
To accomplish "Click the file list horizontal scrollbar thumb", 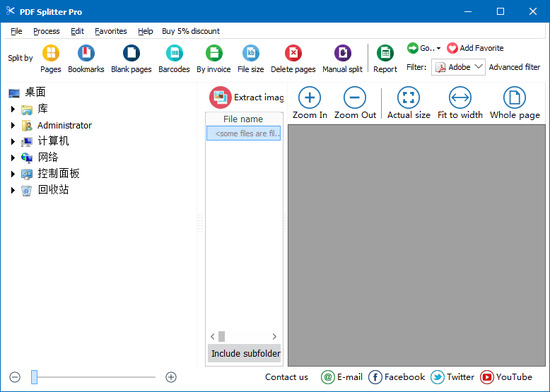I will point(222,337).
